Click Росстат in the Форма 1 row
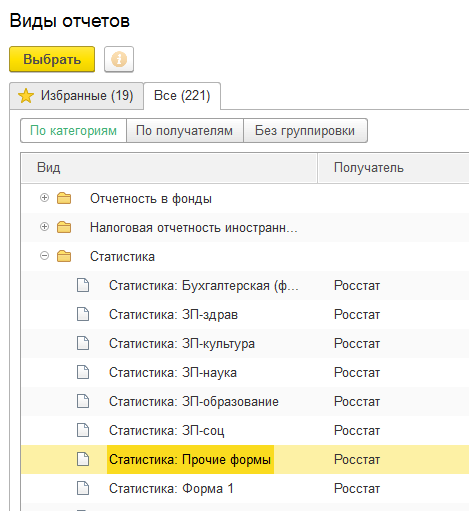This screenshot has height=511, width=469. (x=357, y=489)
